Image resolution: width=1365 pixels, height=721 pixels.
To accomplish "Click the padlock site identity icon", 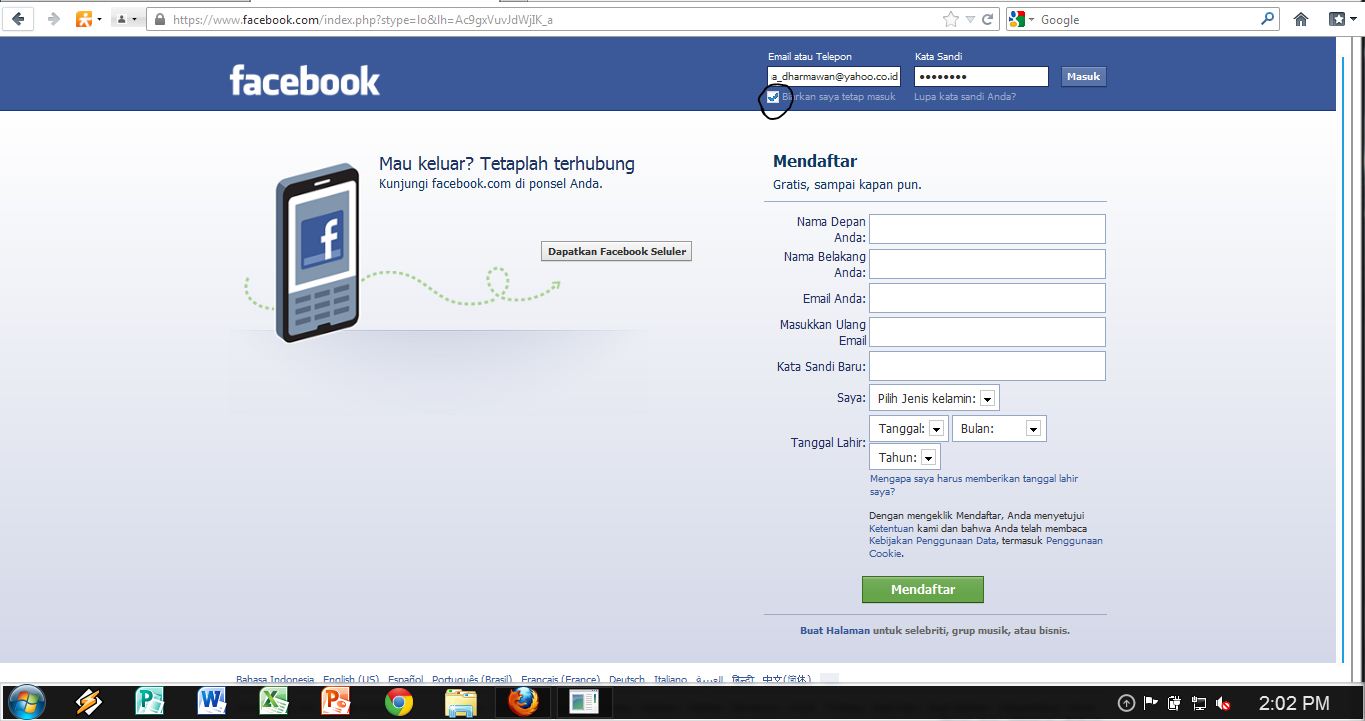I will (159, 19).
